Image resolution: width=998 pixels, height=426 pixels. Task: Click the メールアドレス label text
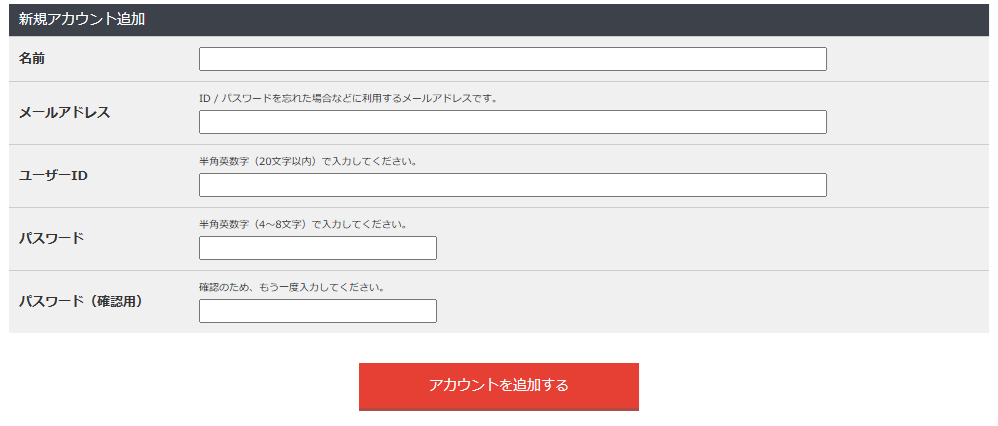[64, 113]
